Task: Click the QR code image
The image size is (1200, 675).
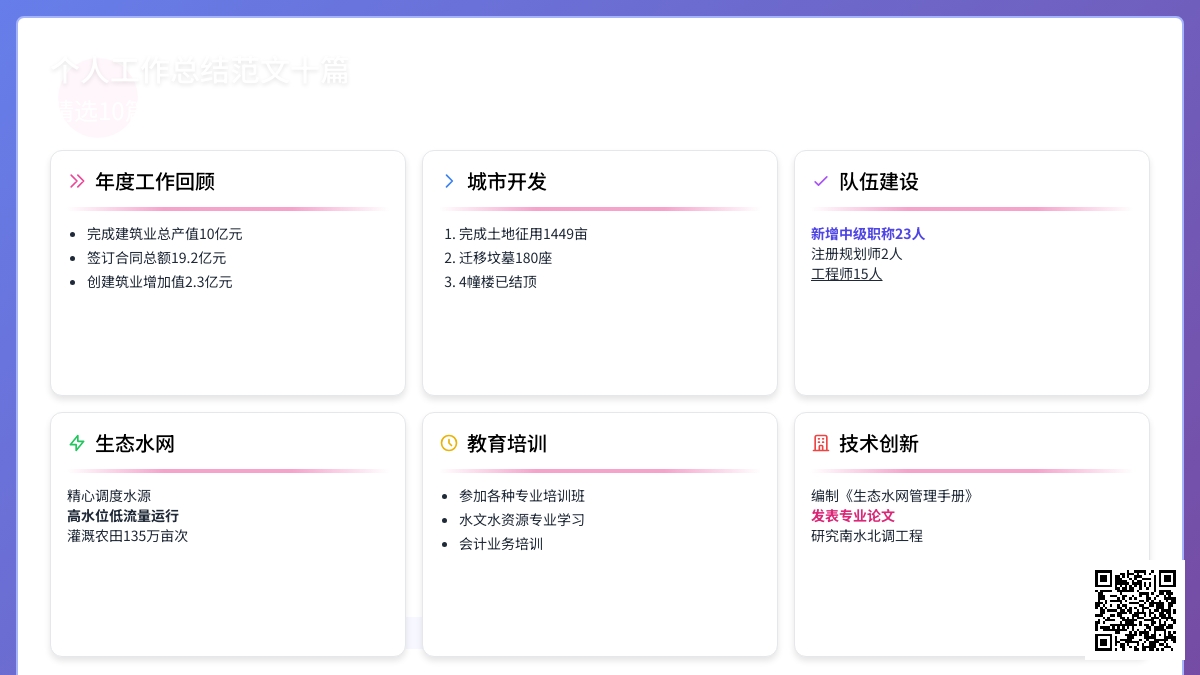Action: pyautogui.click(x=1135, y=610)
